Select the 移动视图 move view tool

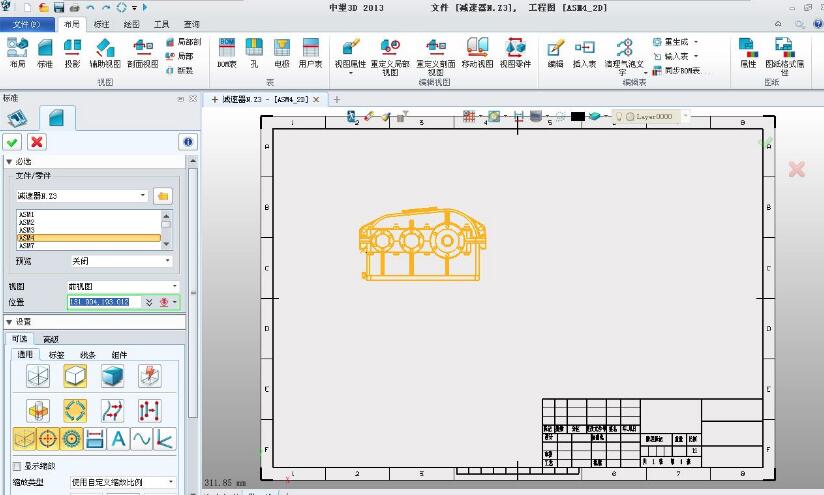point(477,53)
